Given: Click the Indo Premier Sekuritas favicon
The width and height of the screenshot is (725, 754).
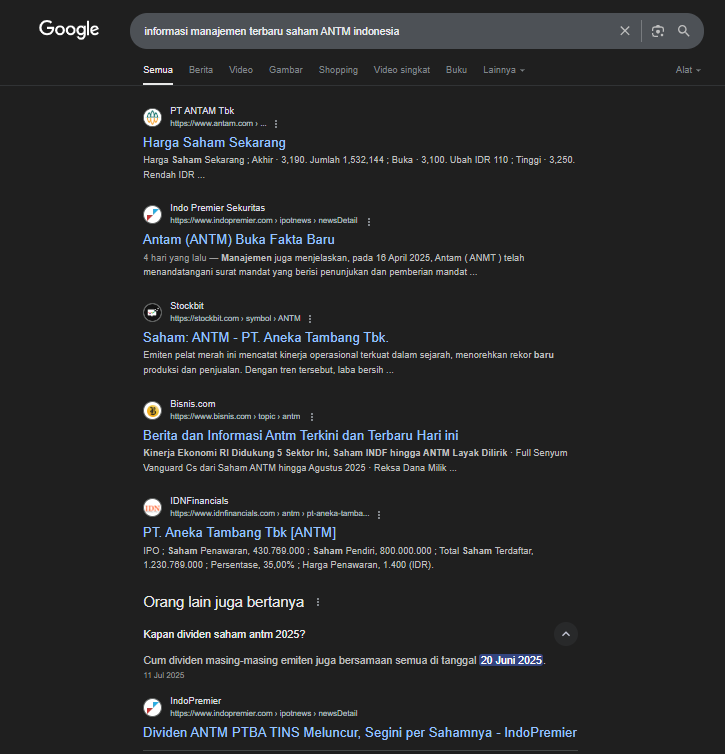Looking at the screenshot, I should [x=152, y=214].
